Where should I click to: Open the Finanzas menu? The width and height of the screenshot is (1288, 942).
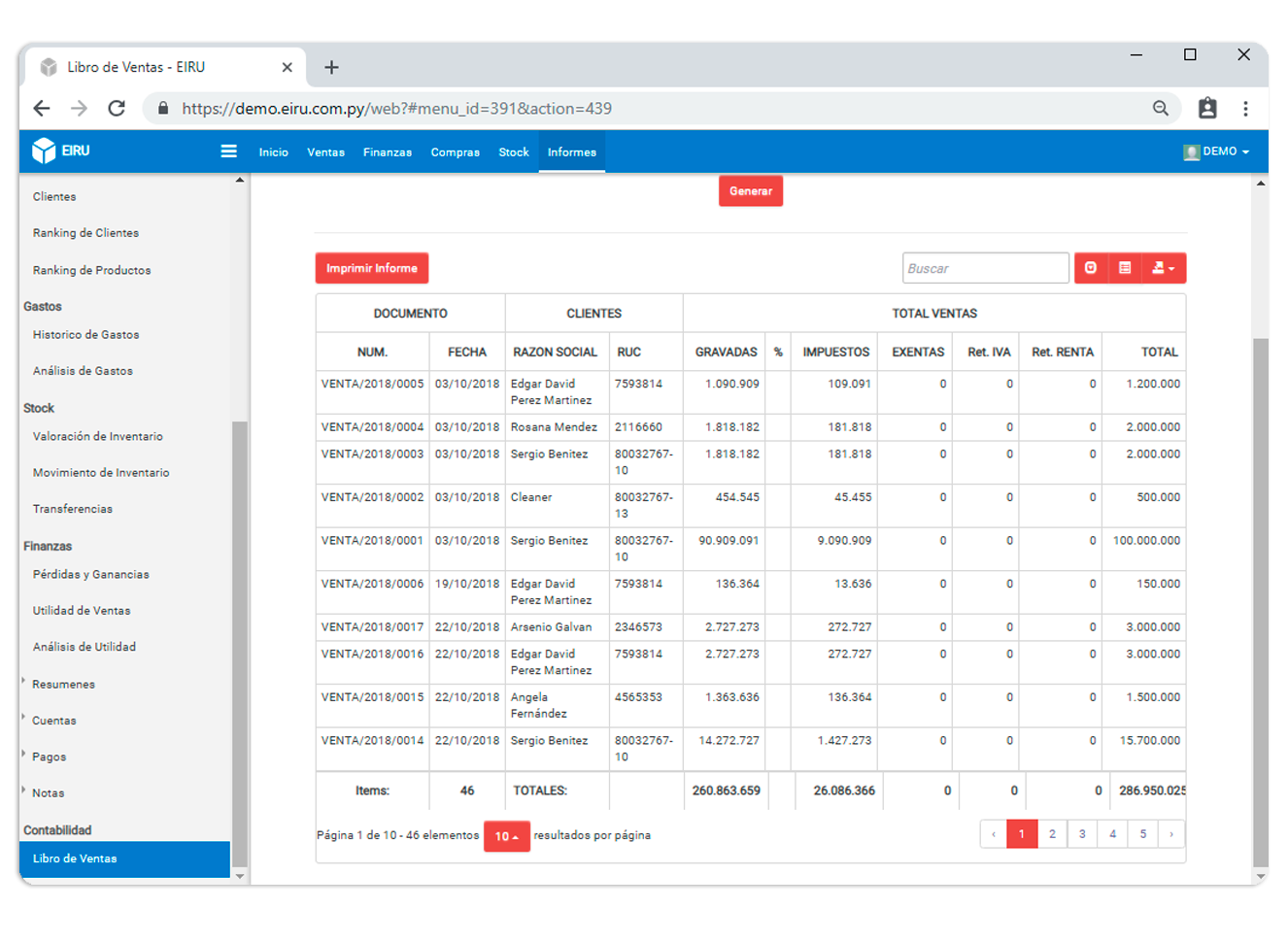(x=388, y=152)
